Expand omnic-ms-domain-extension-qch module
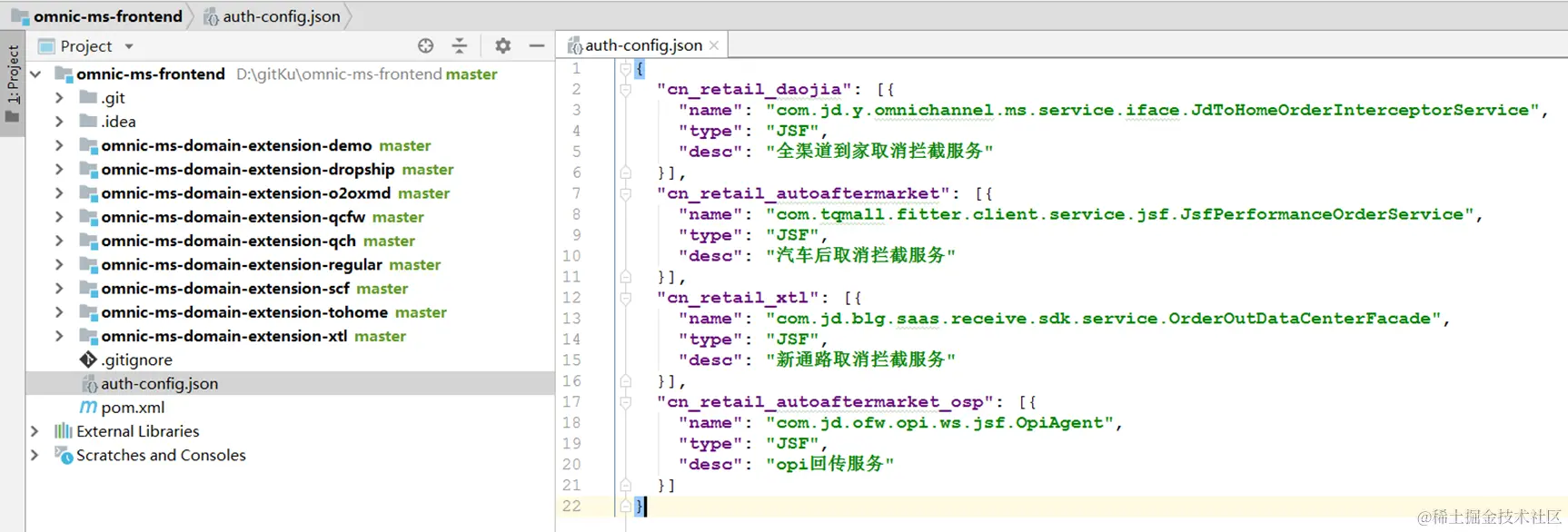The image size is (1568, 532). pyautogui.click(x=59, y=241)
